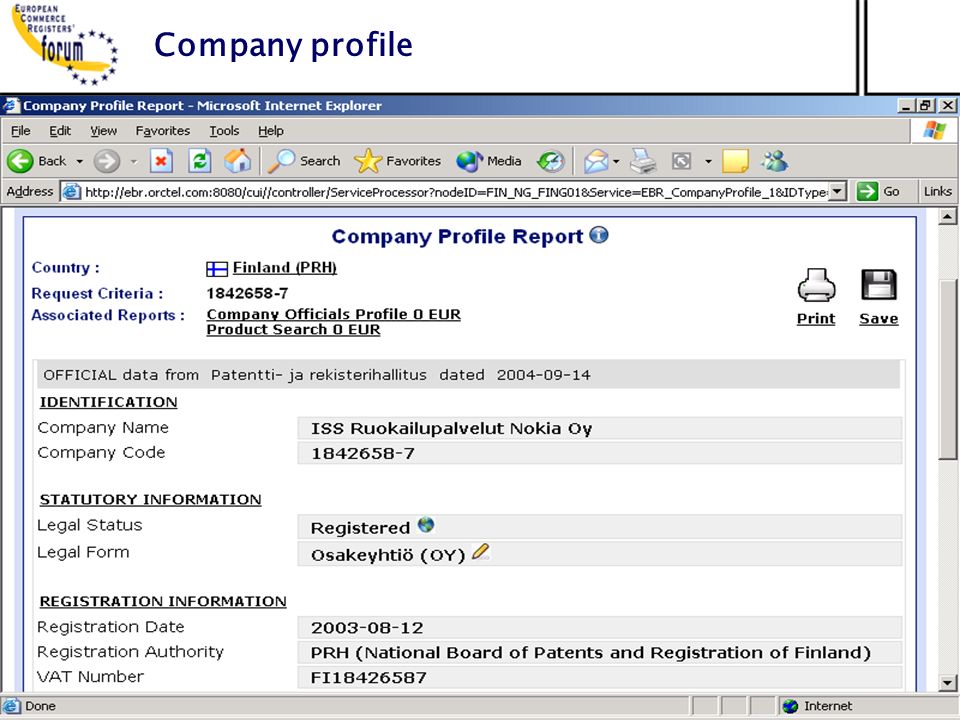Click the VAT Number value FI18426587
The width and height of the screenshot is (960, 720).
(369, 678)
